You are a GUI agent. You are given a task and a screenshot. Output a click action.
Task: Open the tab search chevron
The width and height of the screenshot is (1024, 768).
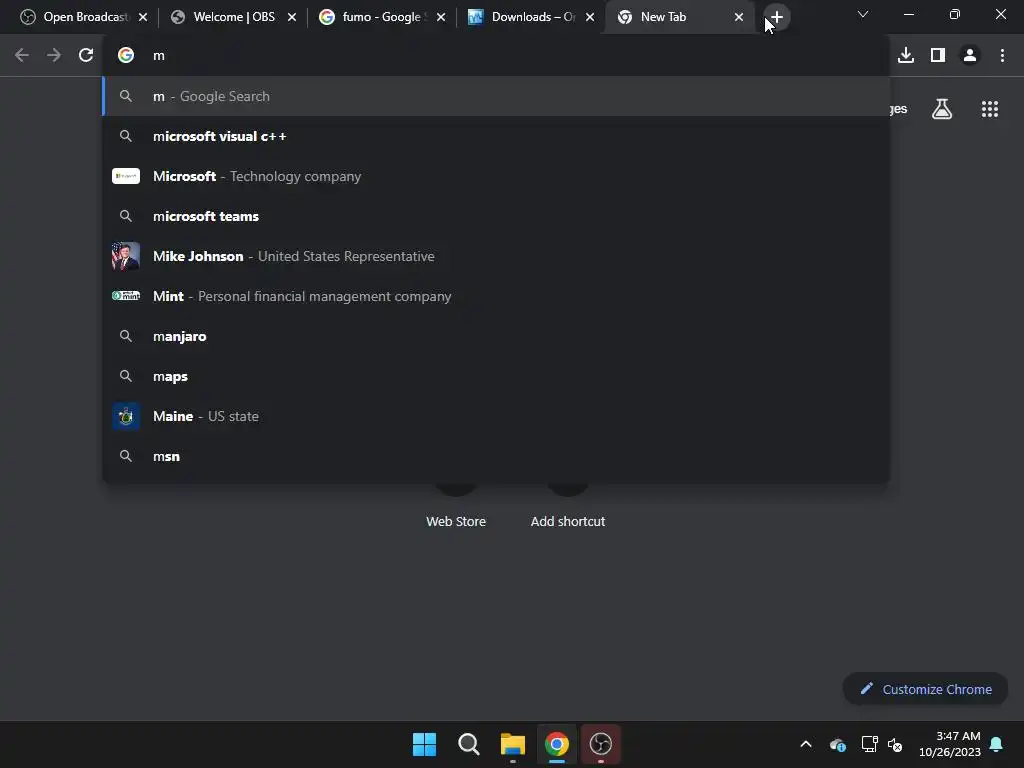click(x=863, y=14)
